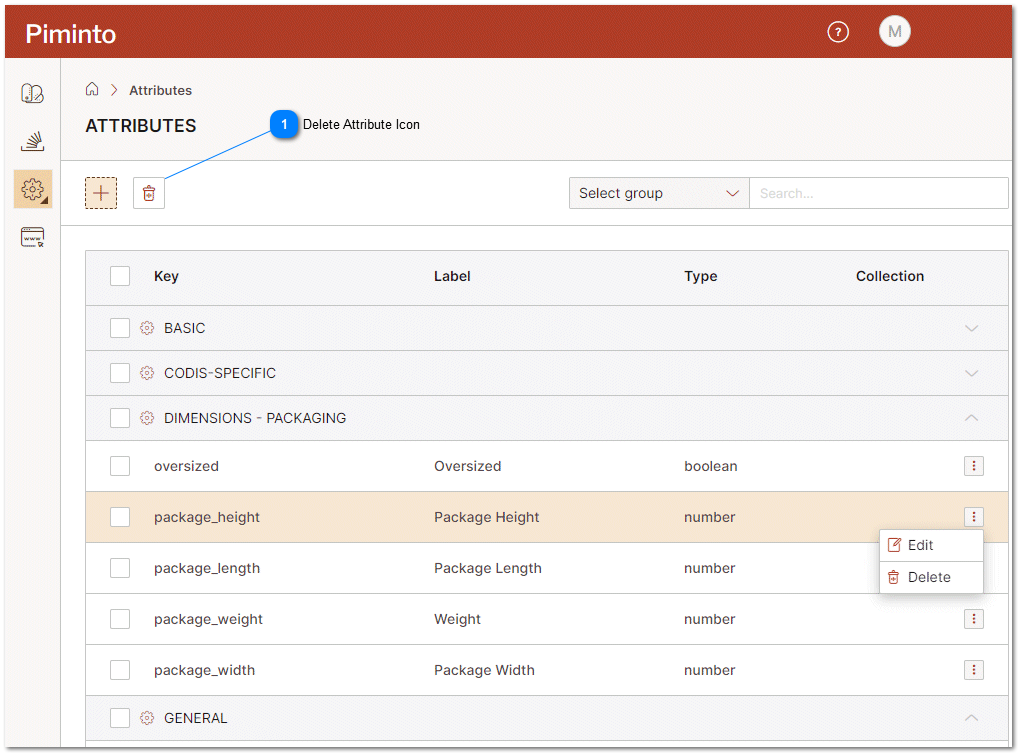The width and height of the screenshot is (1021, 756).
Task: Check the checkbox for package_length
Action: point(120,568)
